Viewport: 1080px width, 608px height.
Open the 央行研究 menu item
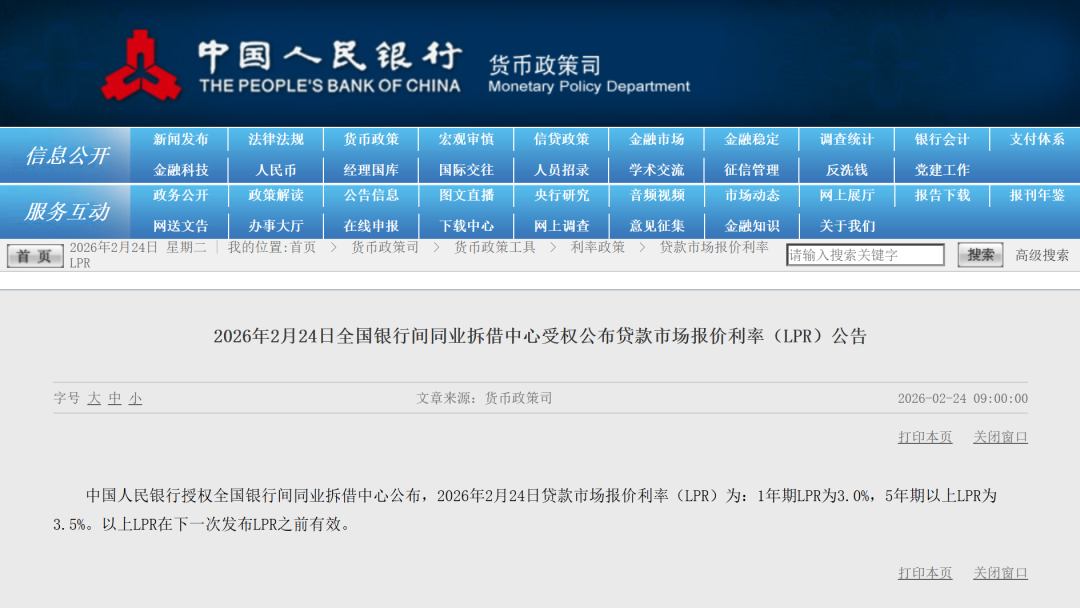pyautogui.click(x=562, y=196)
